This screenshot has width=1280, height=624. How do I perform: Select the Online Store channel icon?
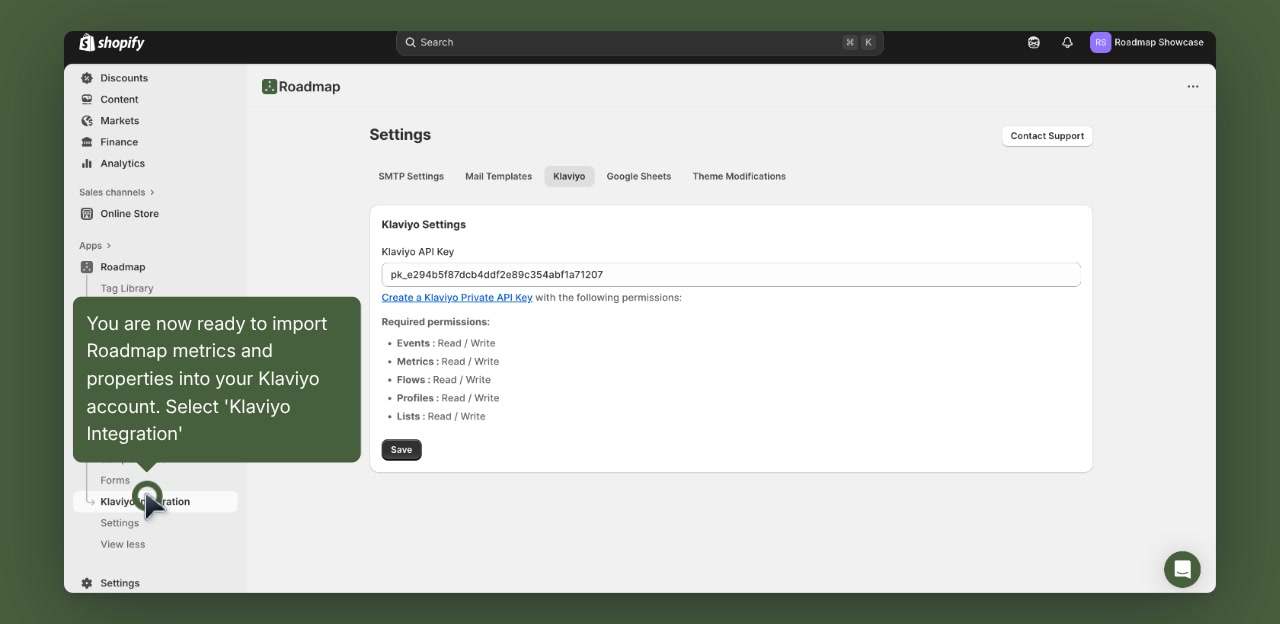[89, 213]
